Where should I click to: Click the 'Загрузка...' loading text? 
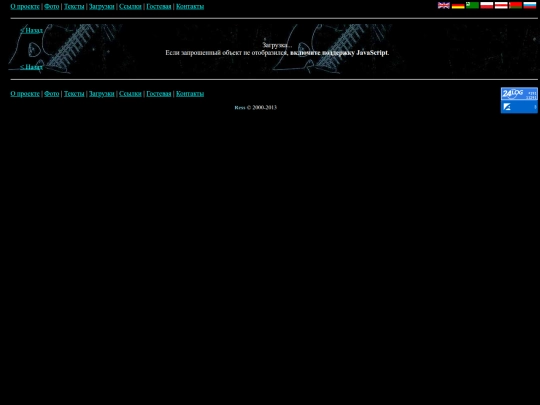click(277, 45)
